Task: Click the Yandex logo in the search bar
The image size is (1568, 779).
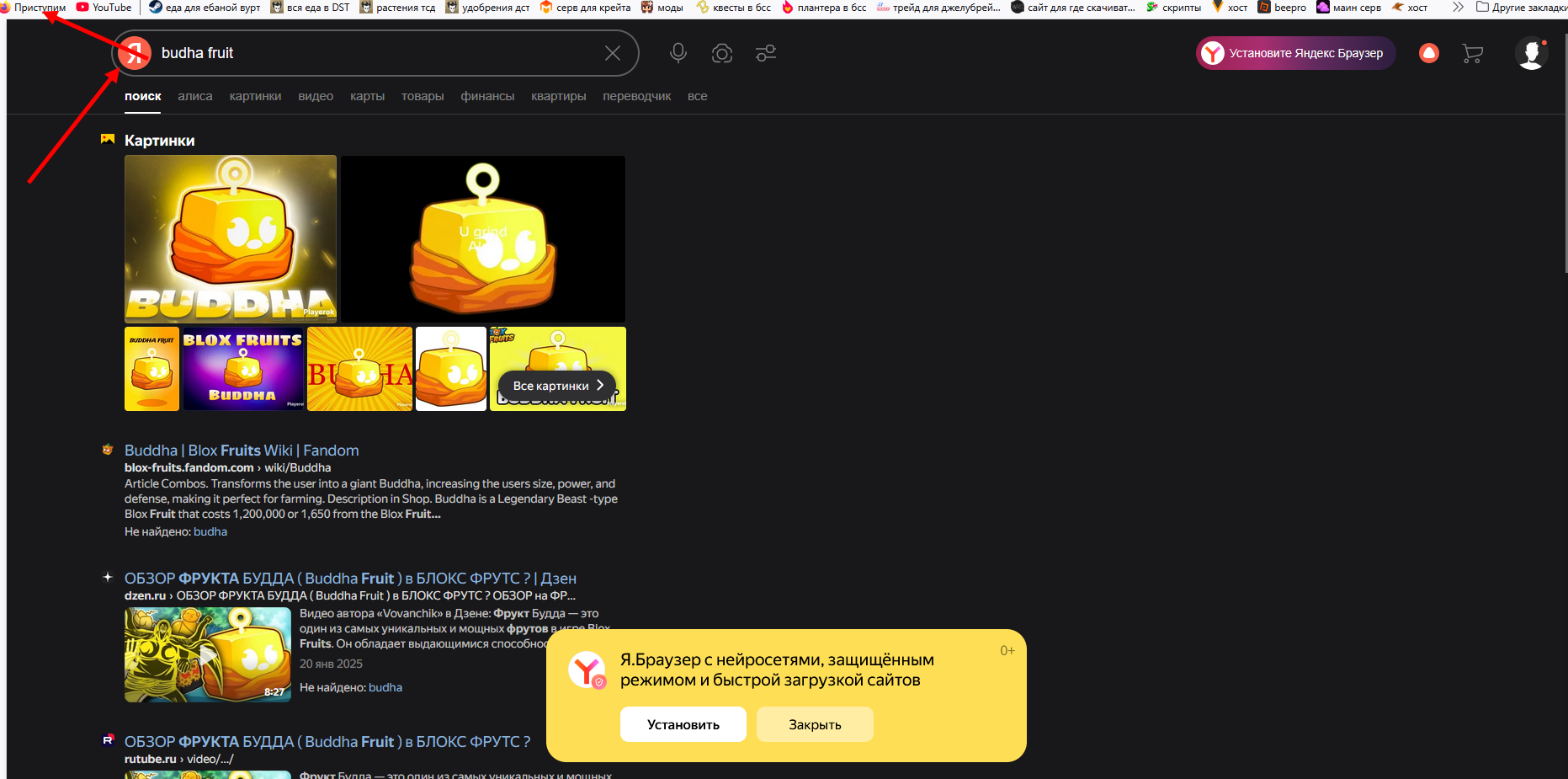Action: (x=135, y=53)
